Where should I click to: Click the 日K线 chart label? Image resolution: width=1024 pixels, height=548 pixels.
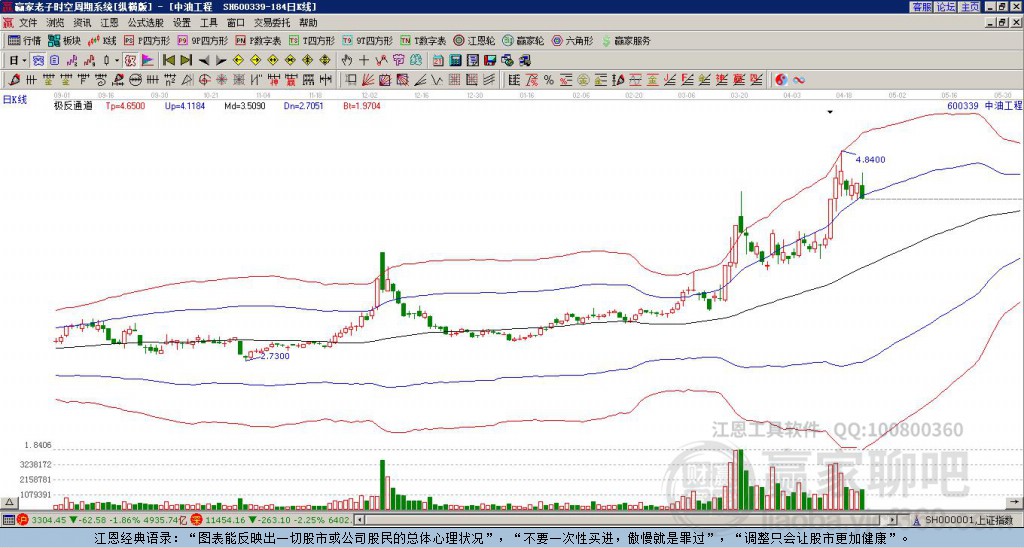click(16, 100)
